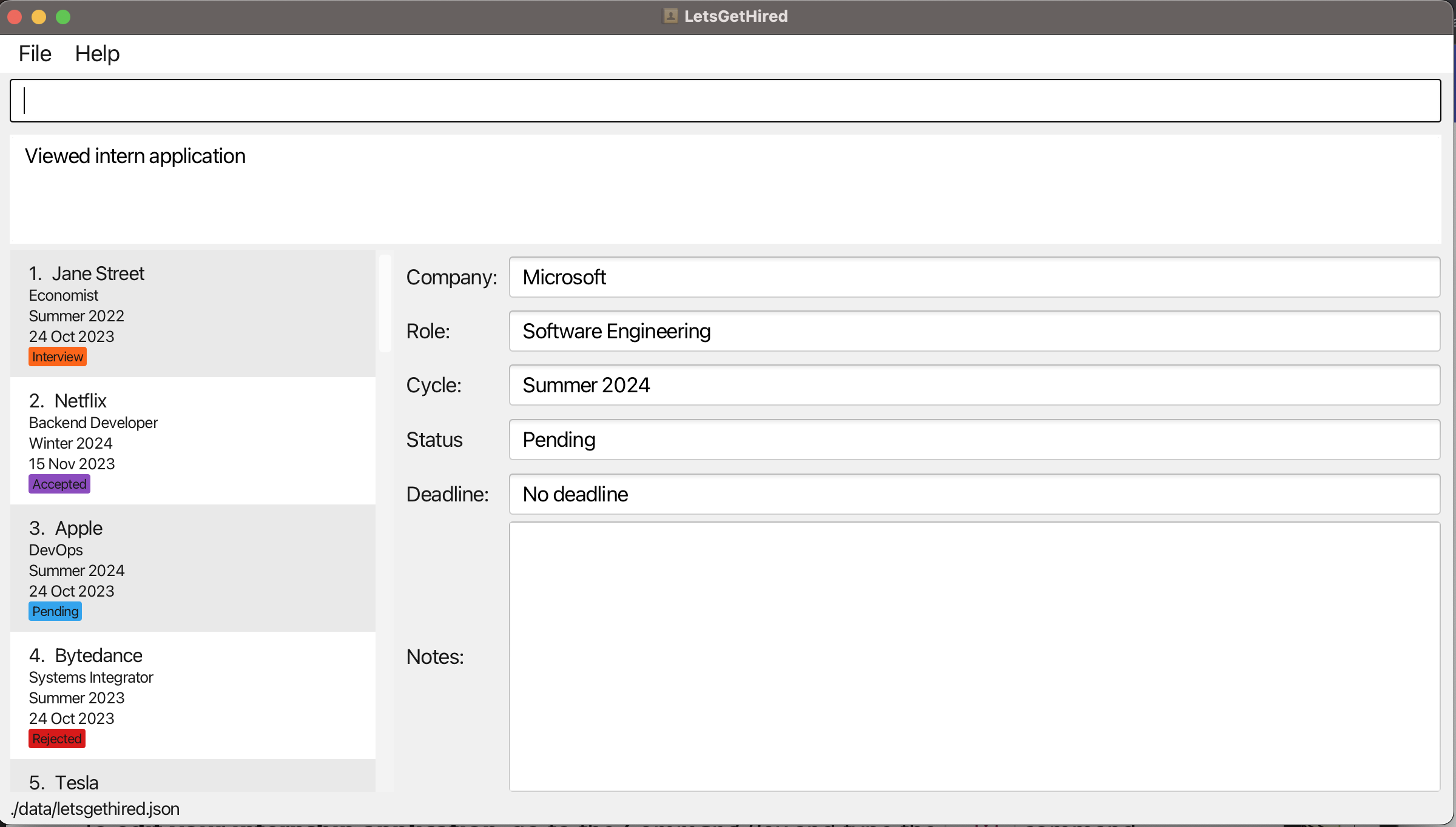Select the Netflix application entry

click(193, 441)
